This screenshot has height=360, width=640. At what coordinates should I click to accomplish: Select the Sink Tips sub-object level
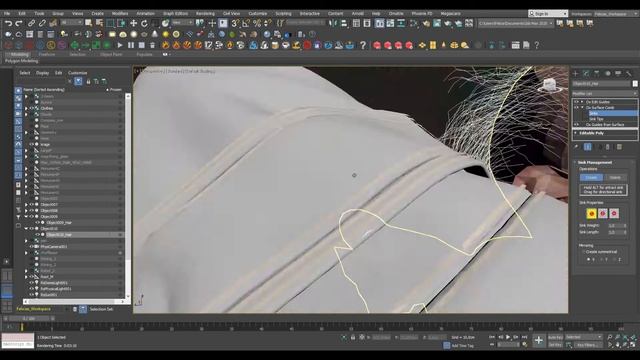596,119
